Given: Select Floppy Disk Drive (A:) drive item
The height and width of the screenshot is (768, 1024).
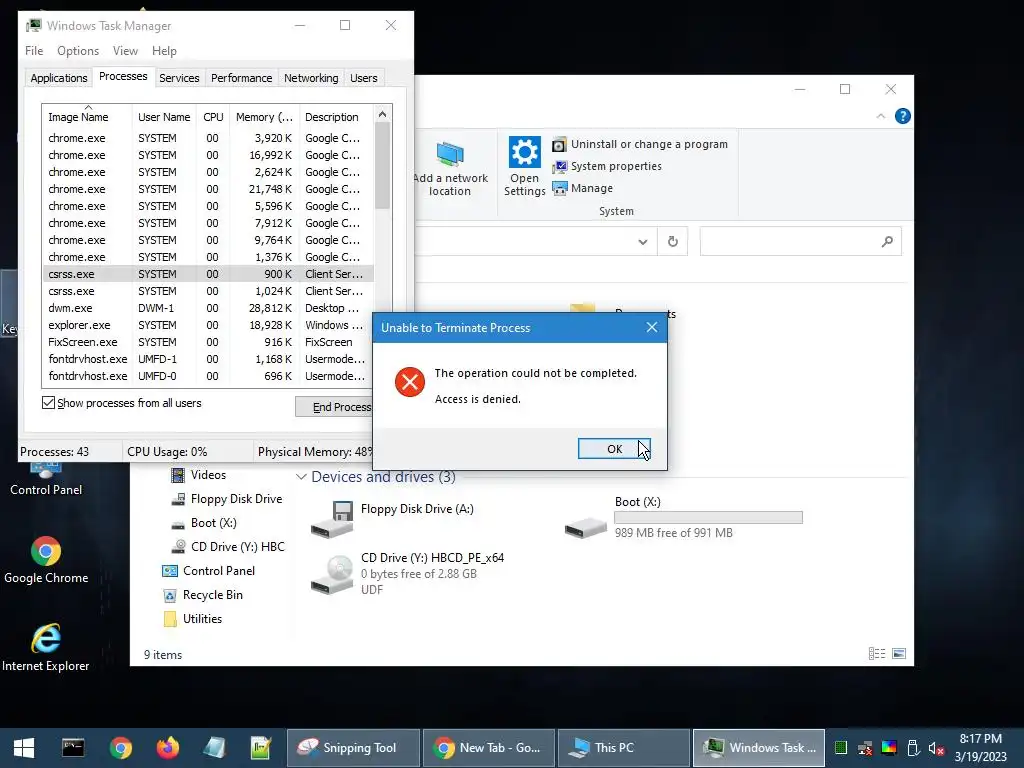Looking at the screenshot, I should pyautogui.click(x=394, y=519).
